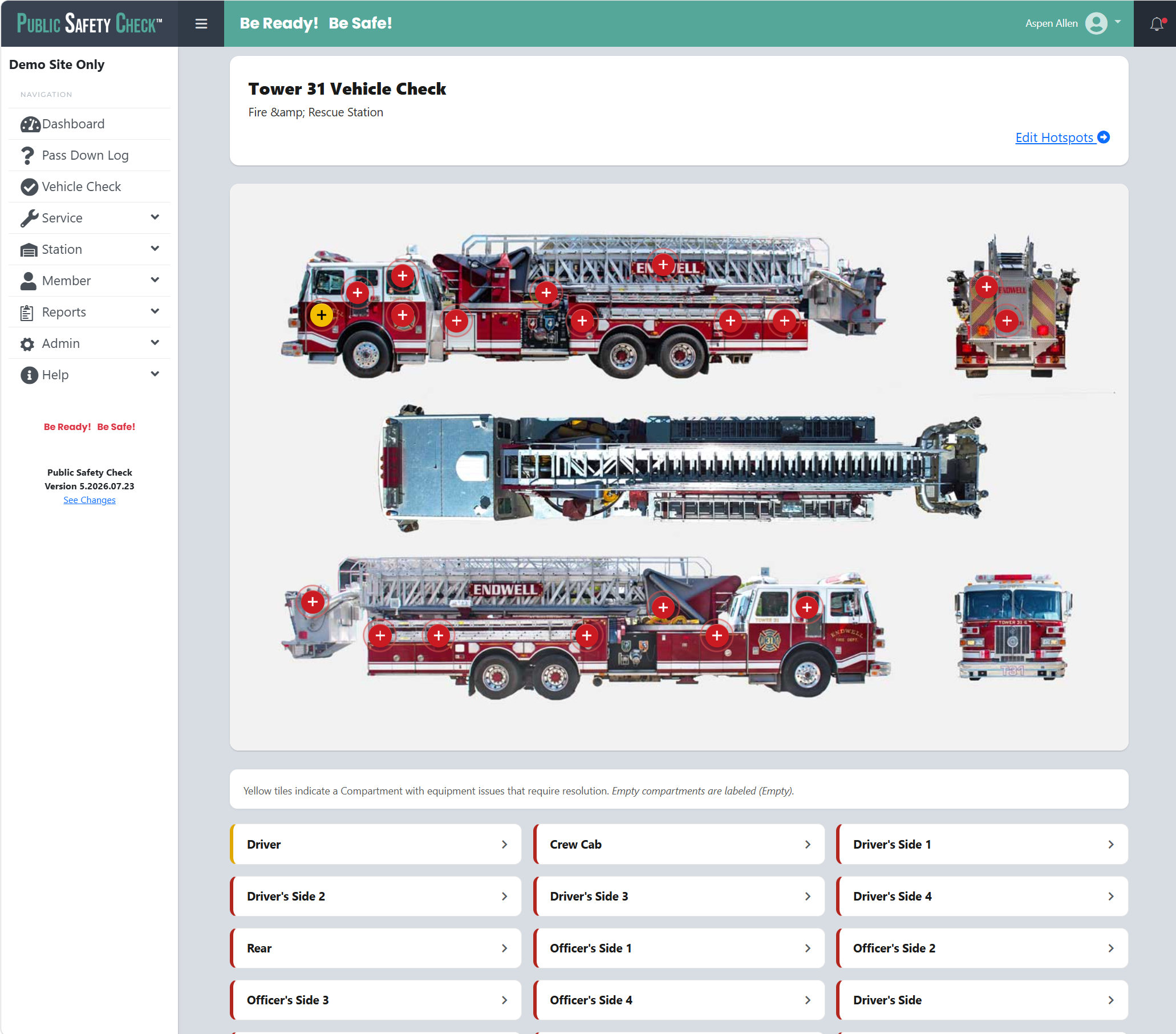This screenshot has width=1176, height=1034.
Task: Select the Reports menu label
Action: click(x=64, y=313)
